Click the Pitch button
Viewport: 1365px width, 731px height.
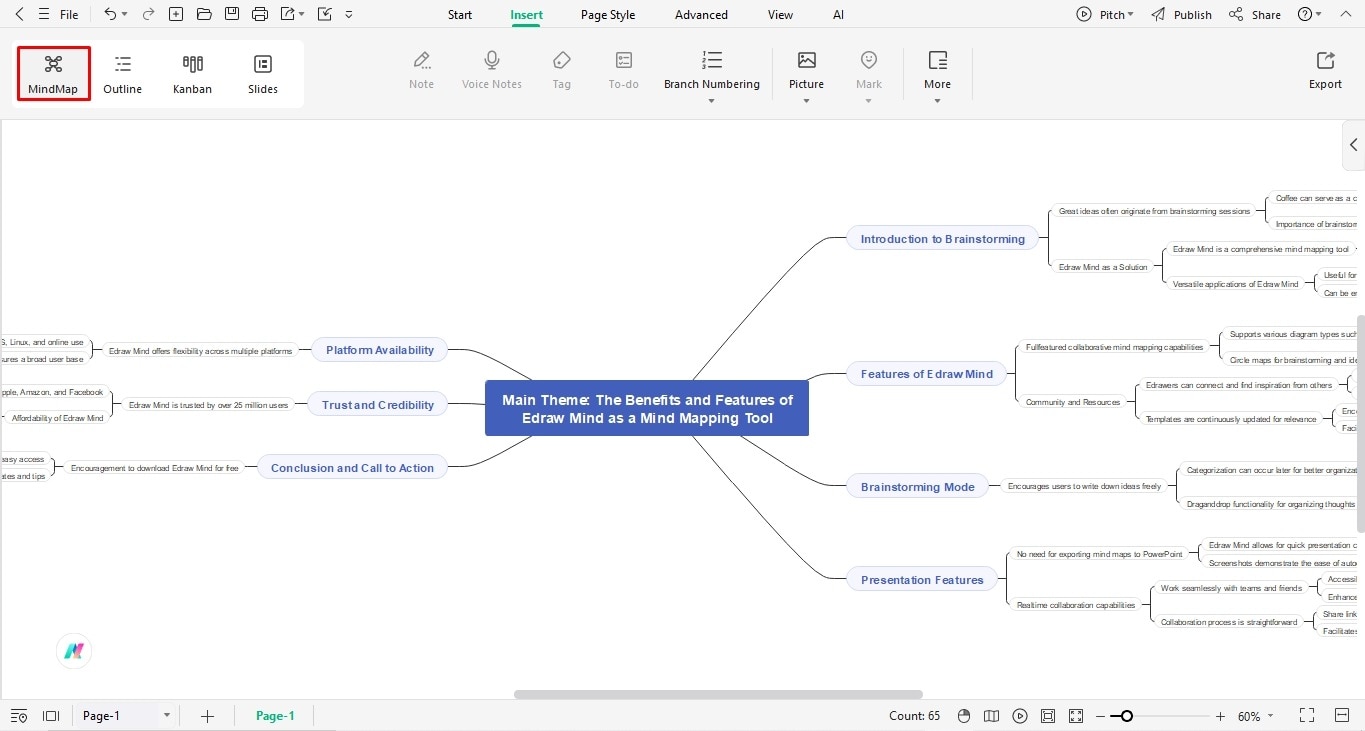pos(1105,15)
